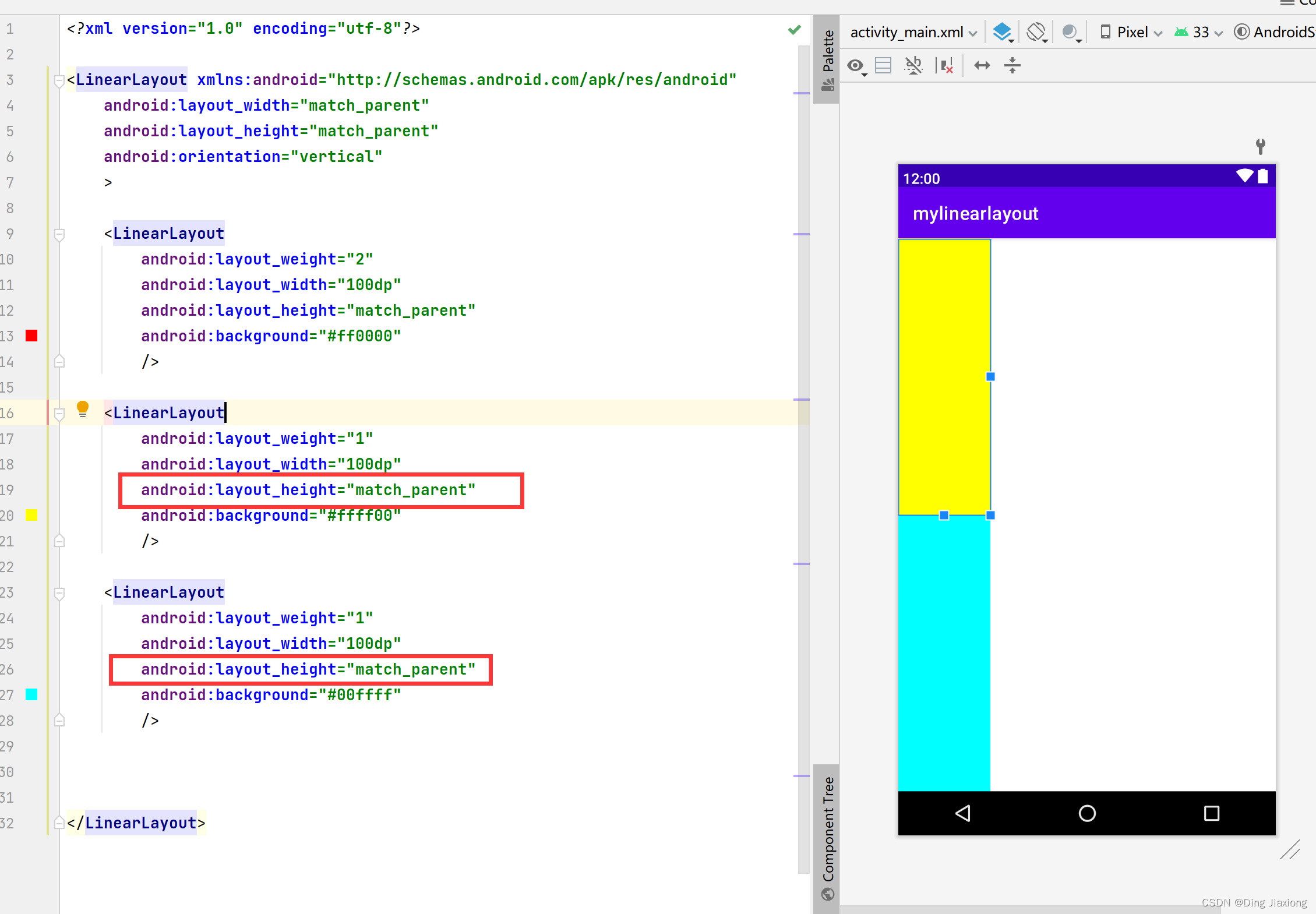Click the preview wifi status icon
The height and width of the screenshot is (914, 1316).
[1245, 175]
